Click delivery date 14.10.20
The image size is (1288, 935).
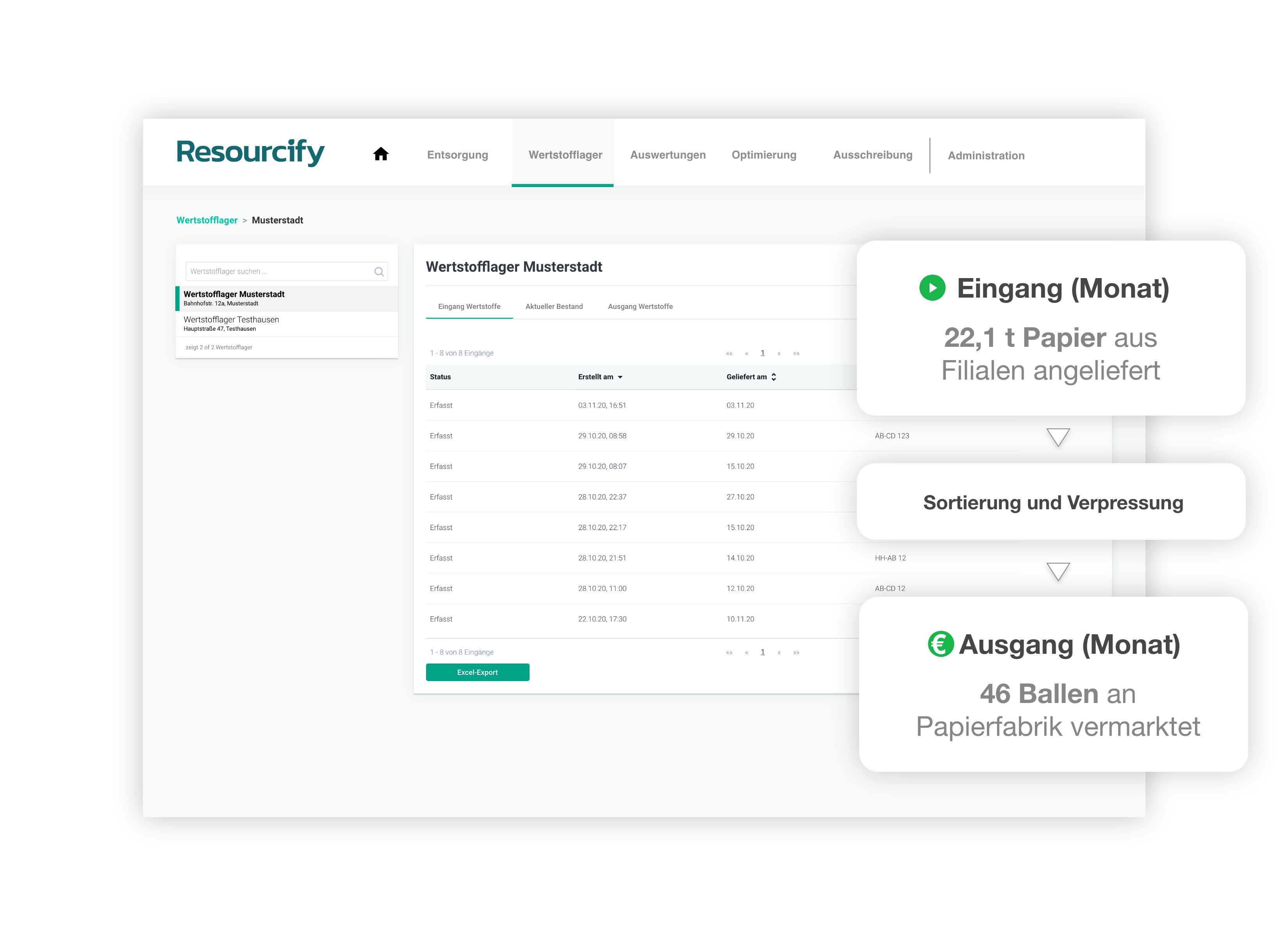(x=740, y=559)
